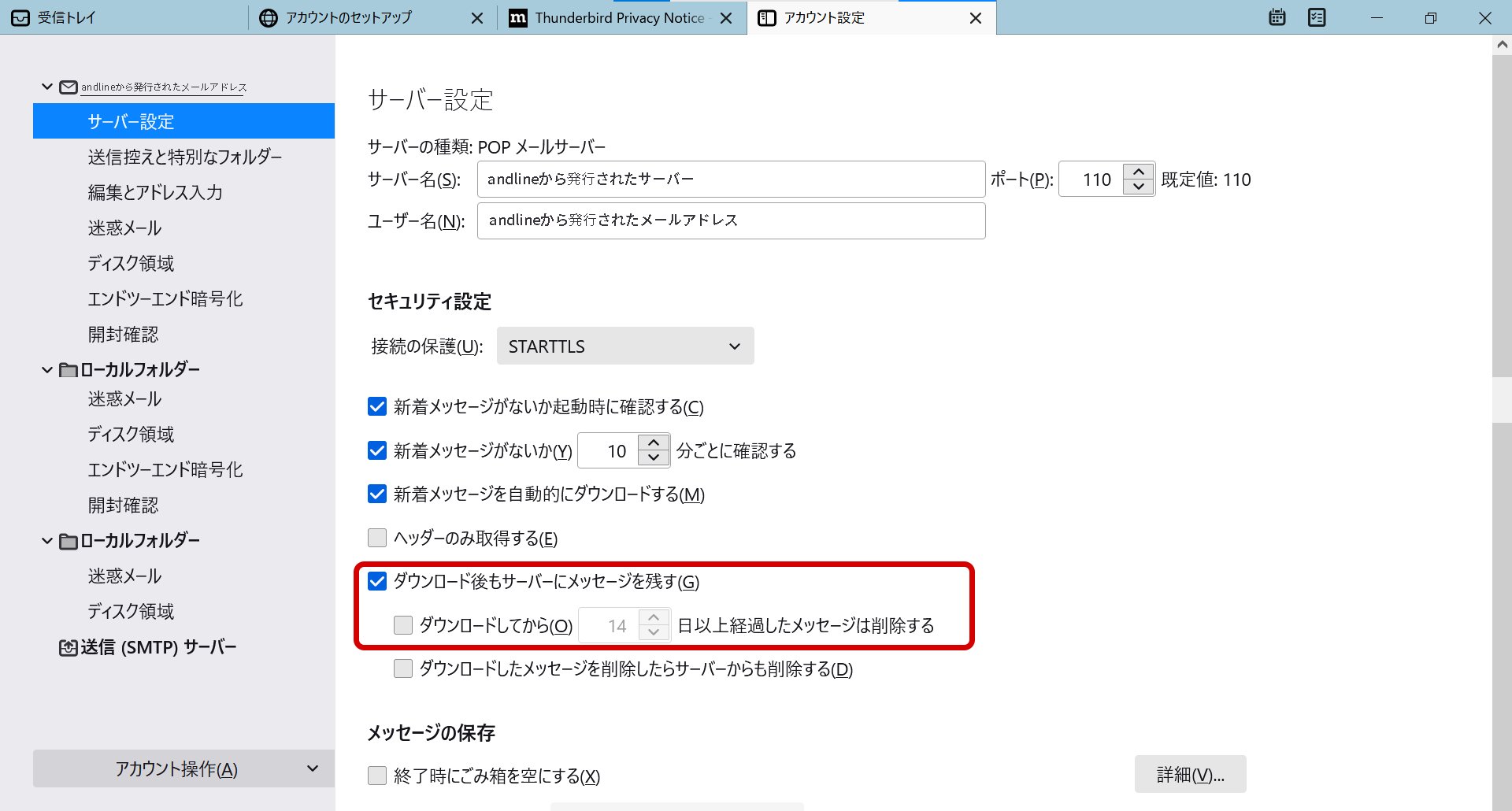The image size is (1512, 811).
Task: Increase the port number with up arrow
Action: click(x=1138, y=172)
